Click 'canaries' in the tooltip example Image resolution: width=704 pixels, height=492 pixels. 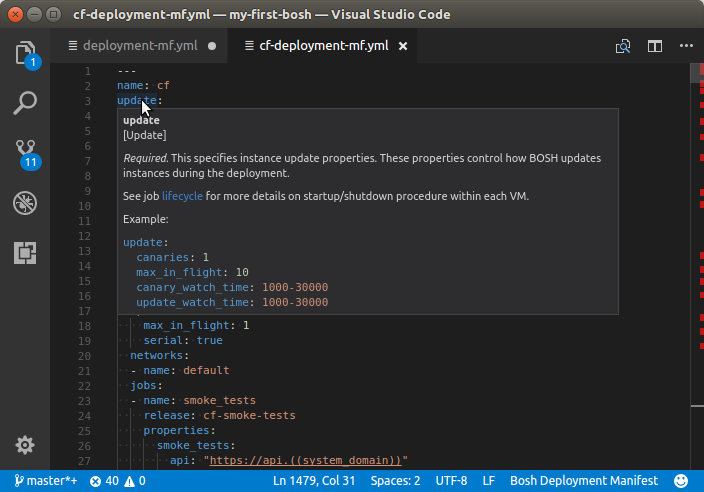point(163,257)
